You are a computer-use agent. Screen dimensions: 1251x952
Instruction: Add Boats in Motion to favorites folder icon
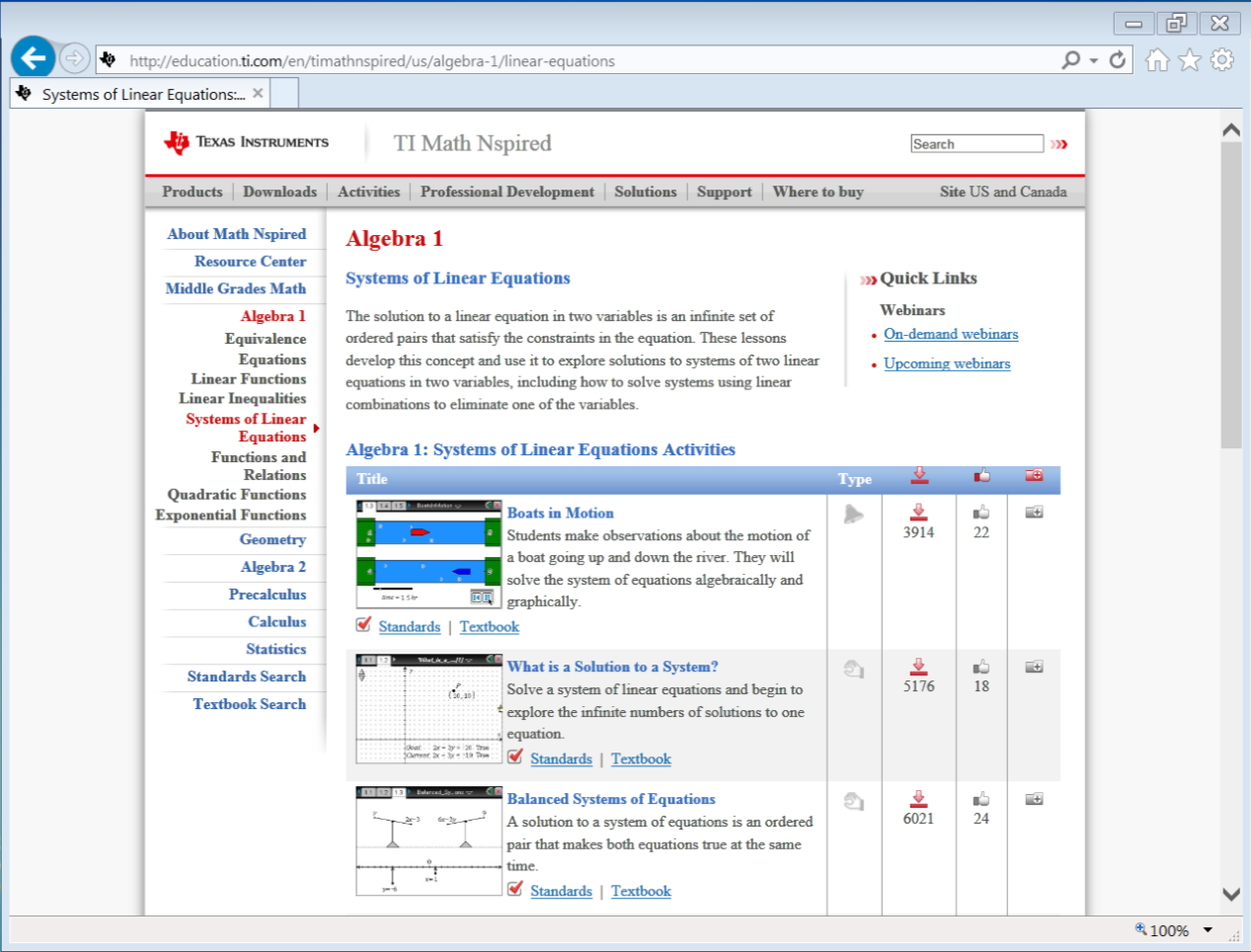pos(1034,512)
